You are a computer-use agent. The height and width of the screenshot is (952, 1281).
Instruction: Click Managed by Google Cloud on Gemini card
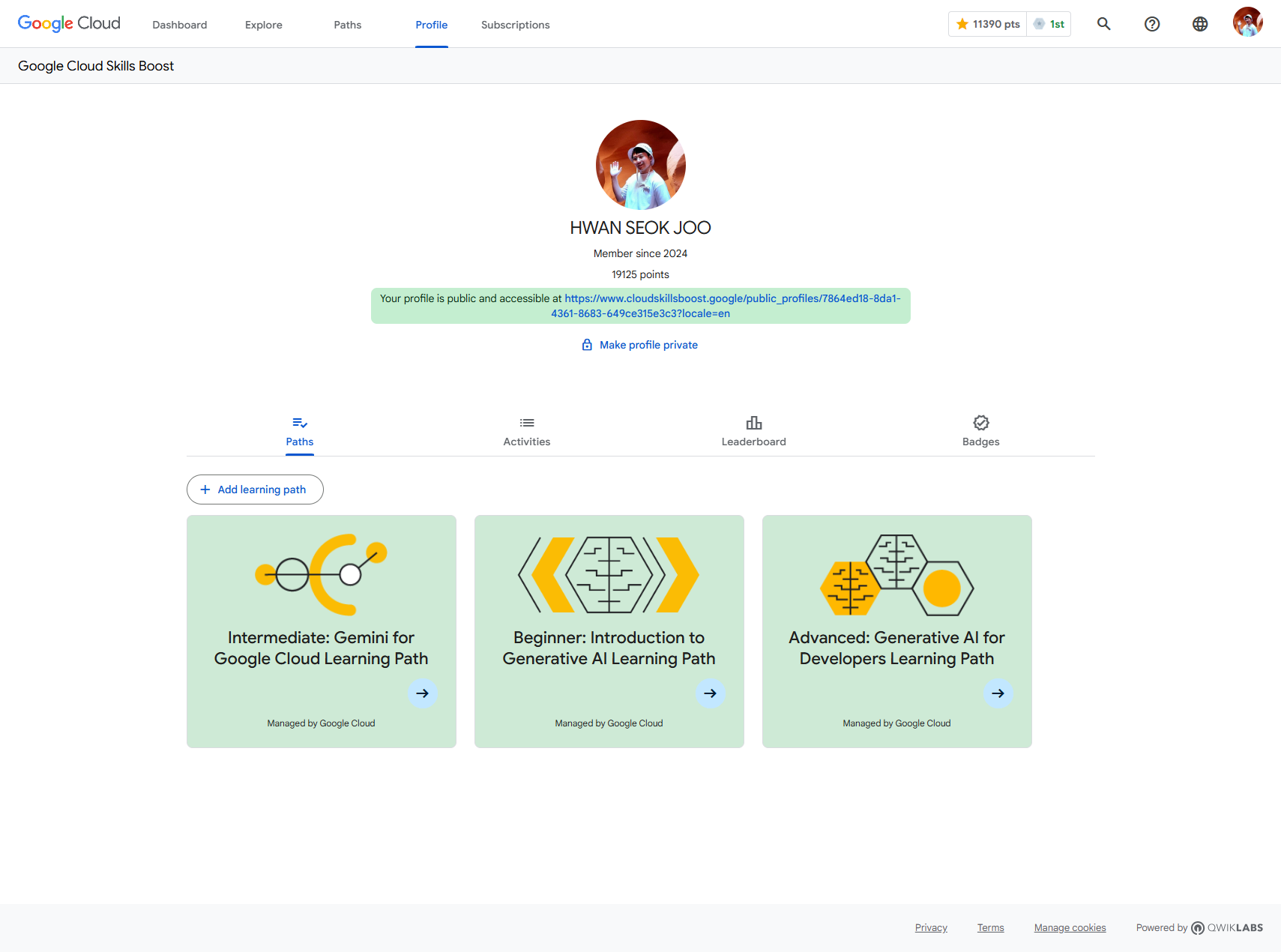coord(322,723)
